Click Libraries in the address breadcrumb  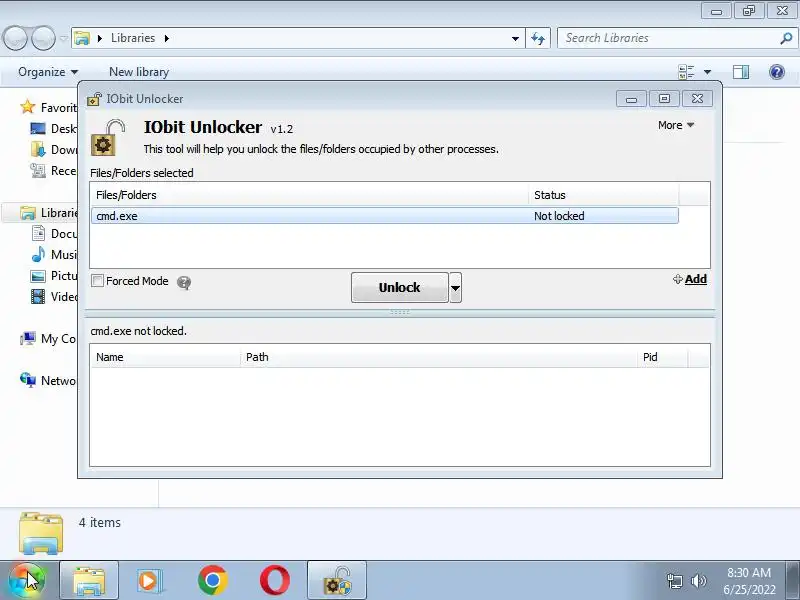click(133, 38)
